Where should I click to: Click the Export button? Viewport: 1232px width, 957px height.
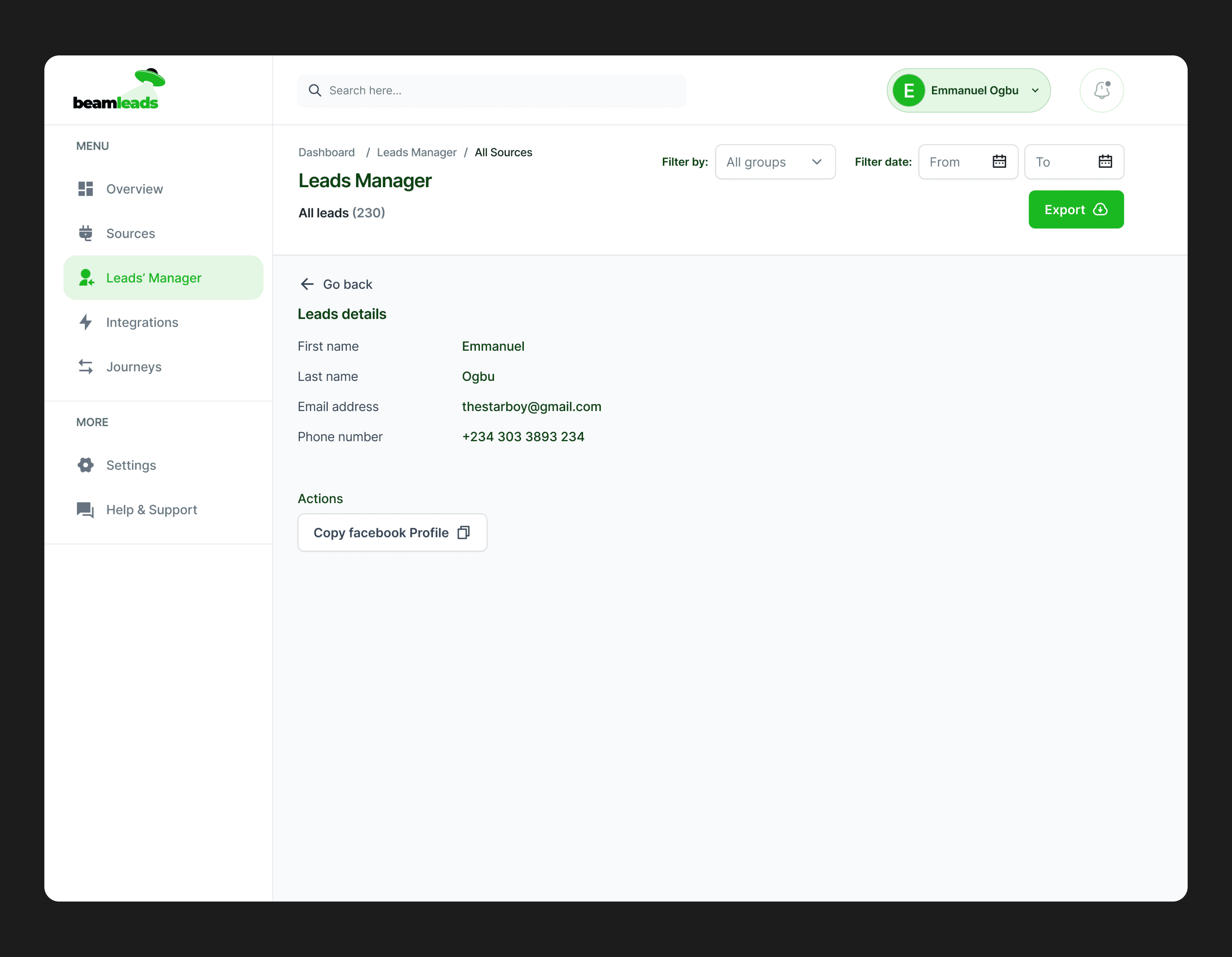[x=1076, y=209]
